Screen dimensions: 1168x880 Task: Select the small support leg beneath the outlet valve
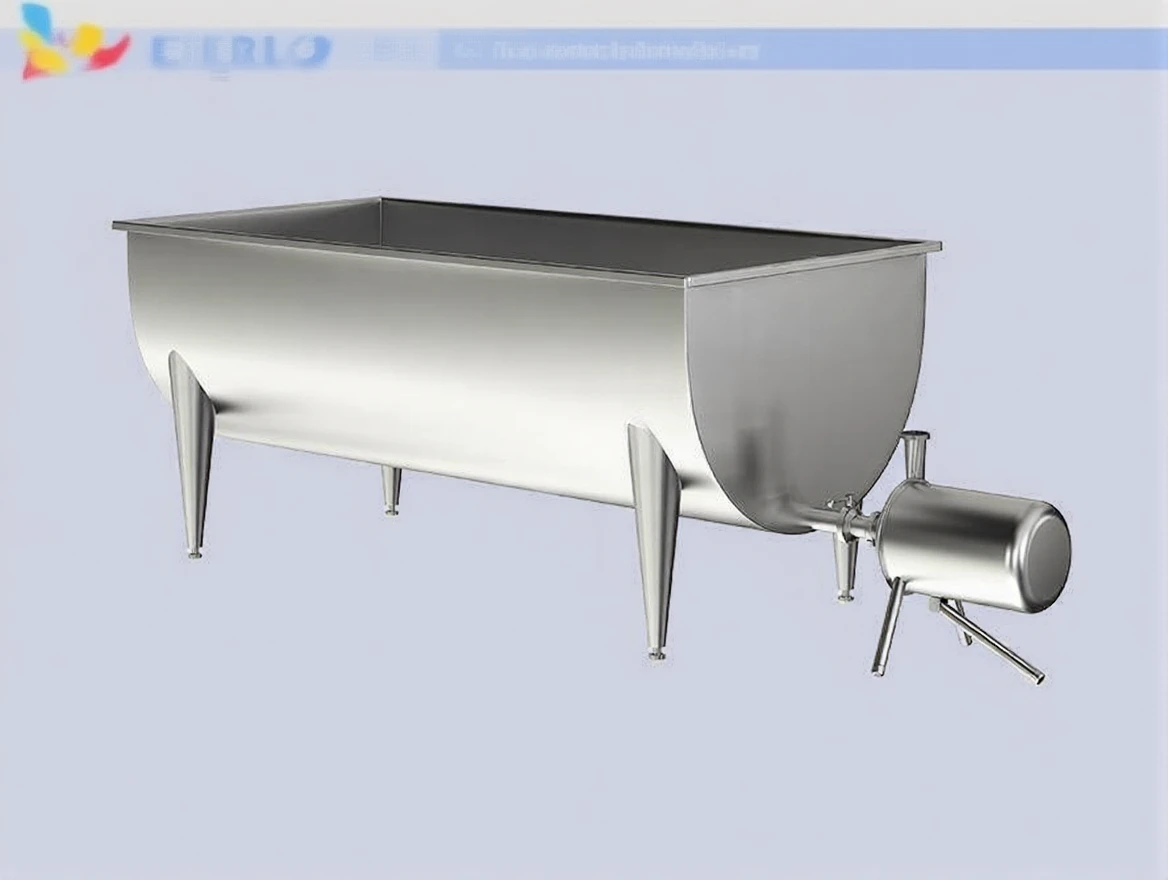point(846,570)
